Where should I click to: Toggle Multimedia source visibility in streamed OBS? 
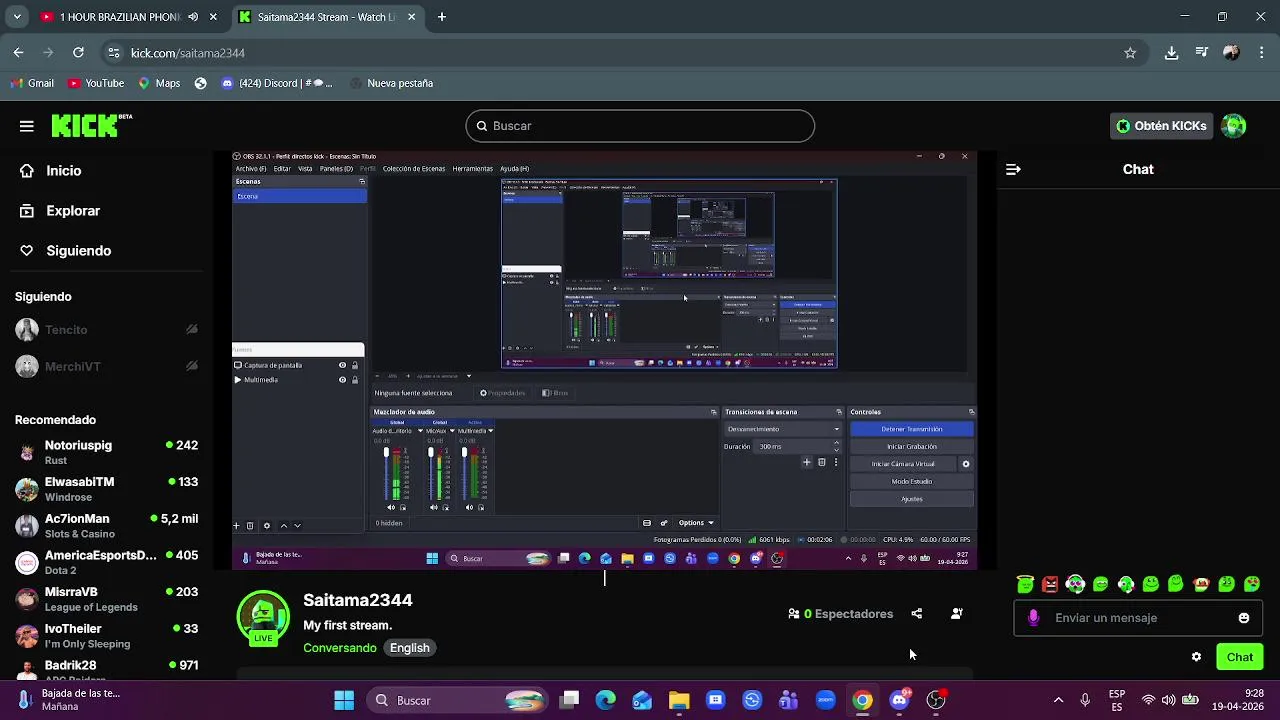tap(342, 380)
